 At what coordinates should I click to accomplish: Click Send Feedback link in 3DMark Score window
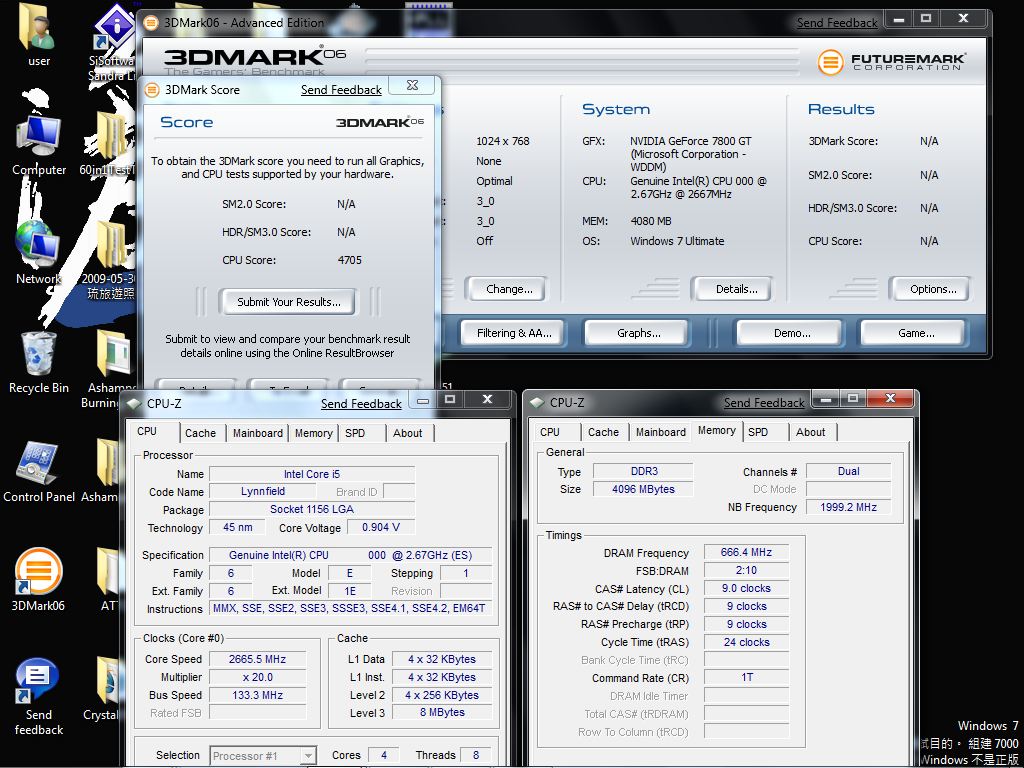[x=341, y=90]
